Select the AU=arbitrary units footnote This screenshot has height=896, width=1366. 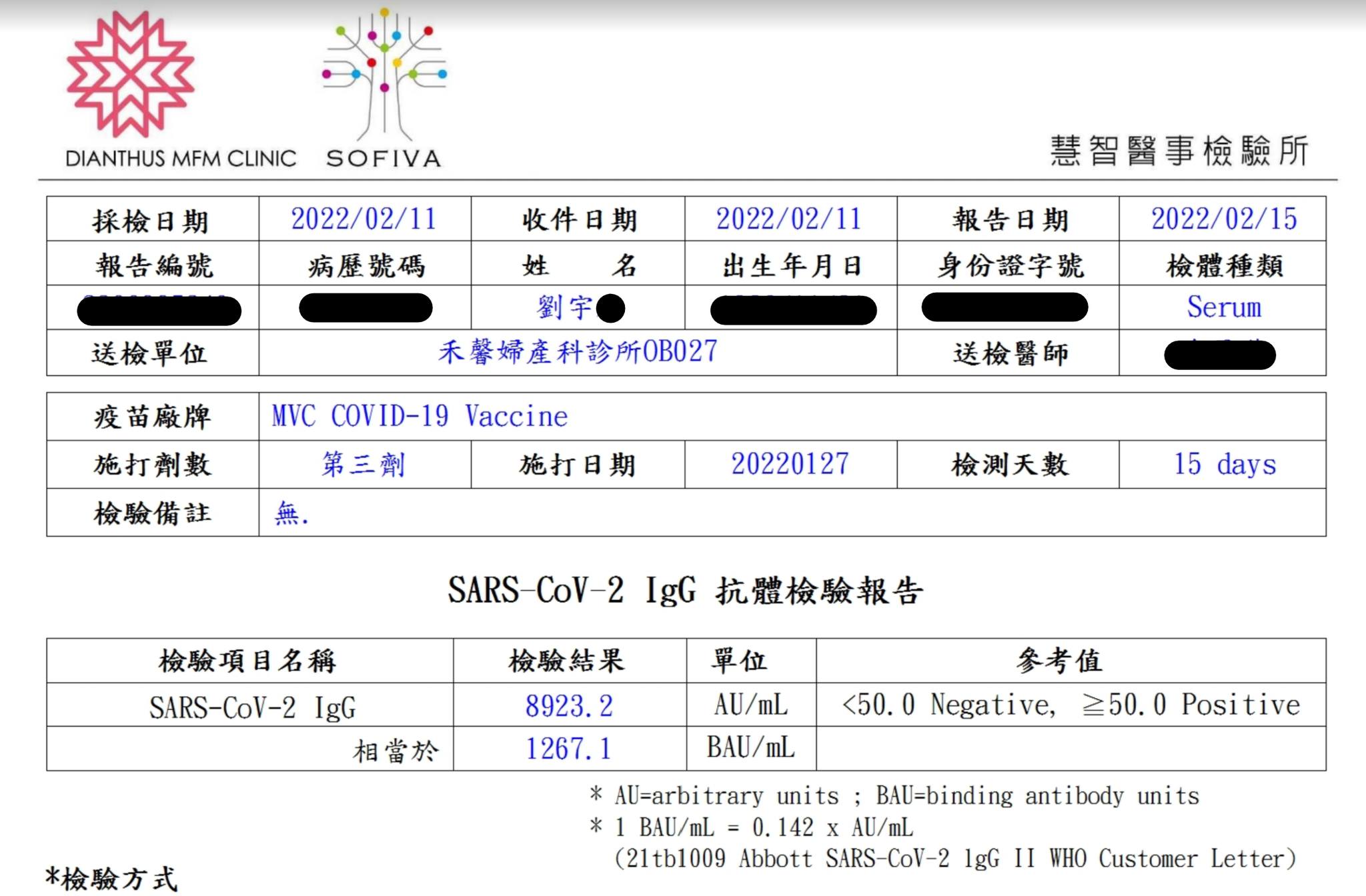pyautogui.click(x=894, y=795)
